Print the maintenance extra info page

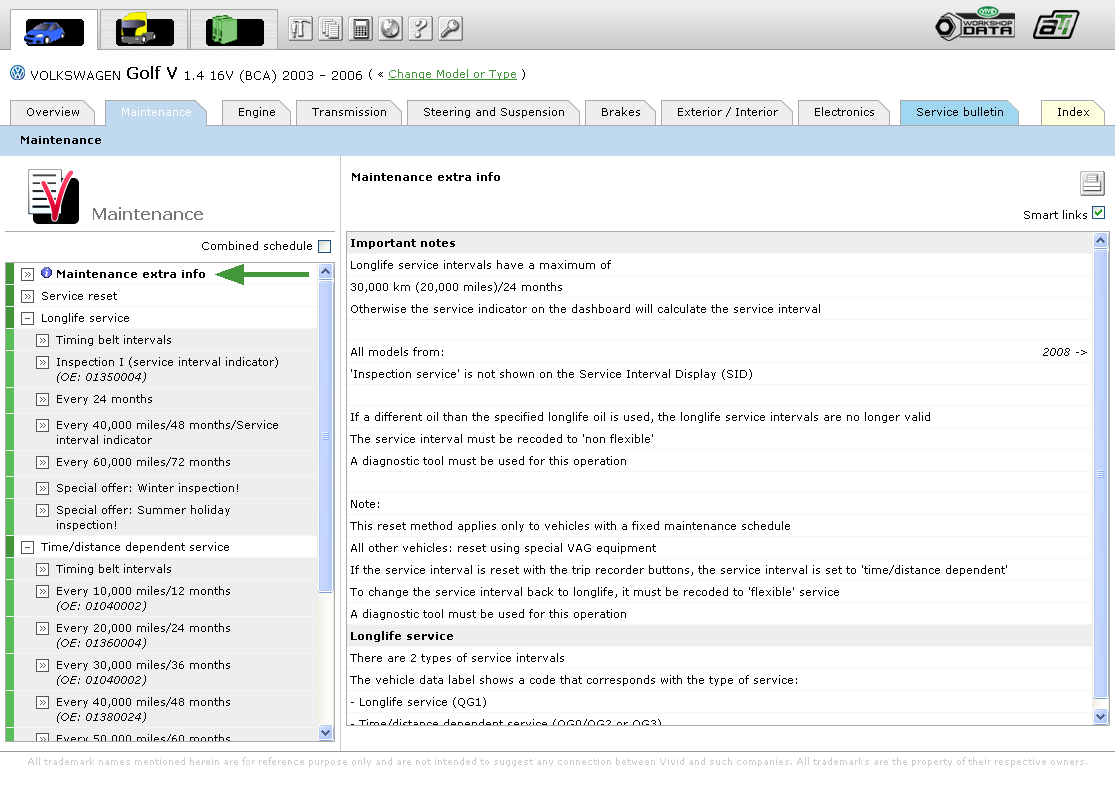1092,183
